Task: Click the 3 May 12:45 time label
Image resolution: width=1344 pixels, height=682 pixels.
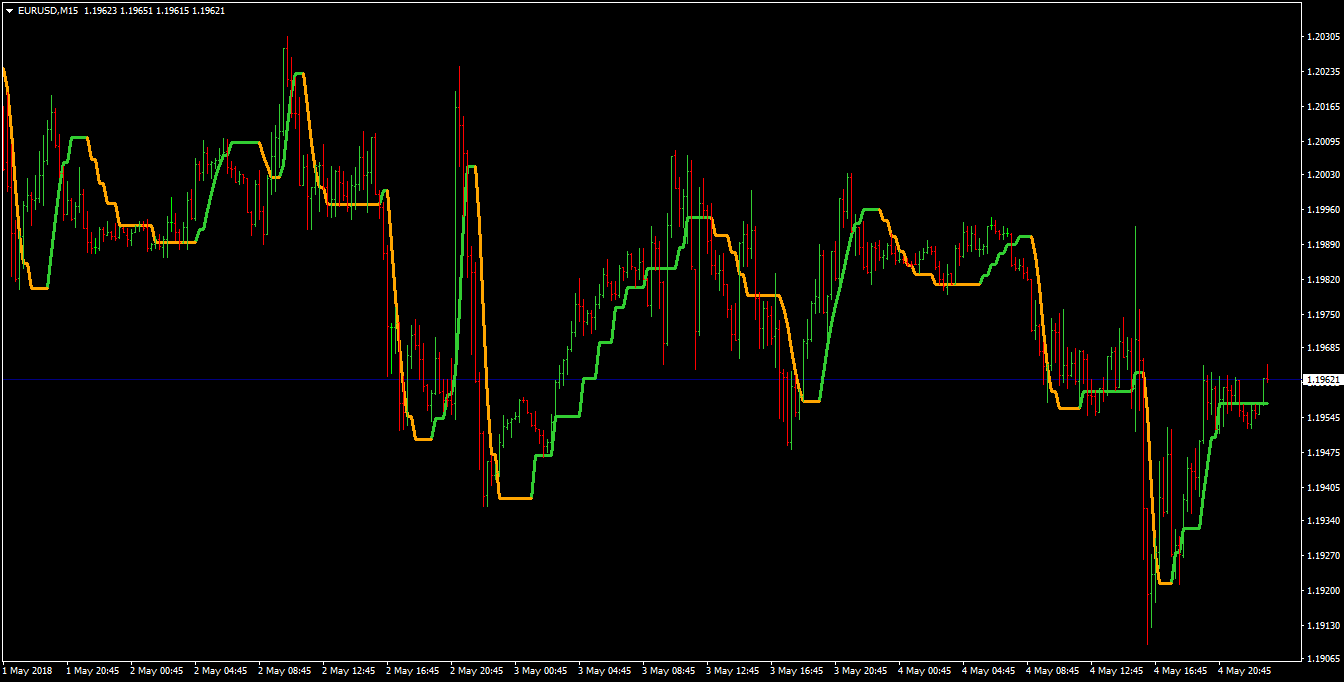Action: 733,671
